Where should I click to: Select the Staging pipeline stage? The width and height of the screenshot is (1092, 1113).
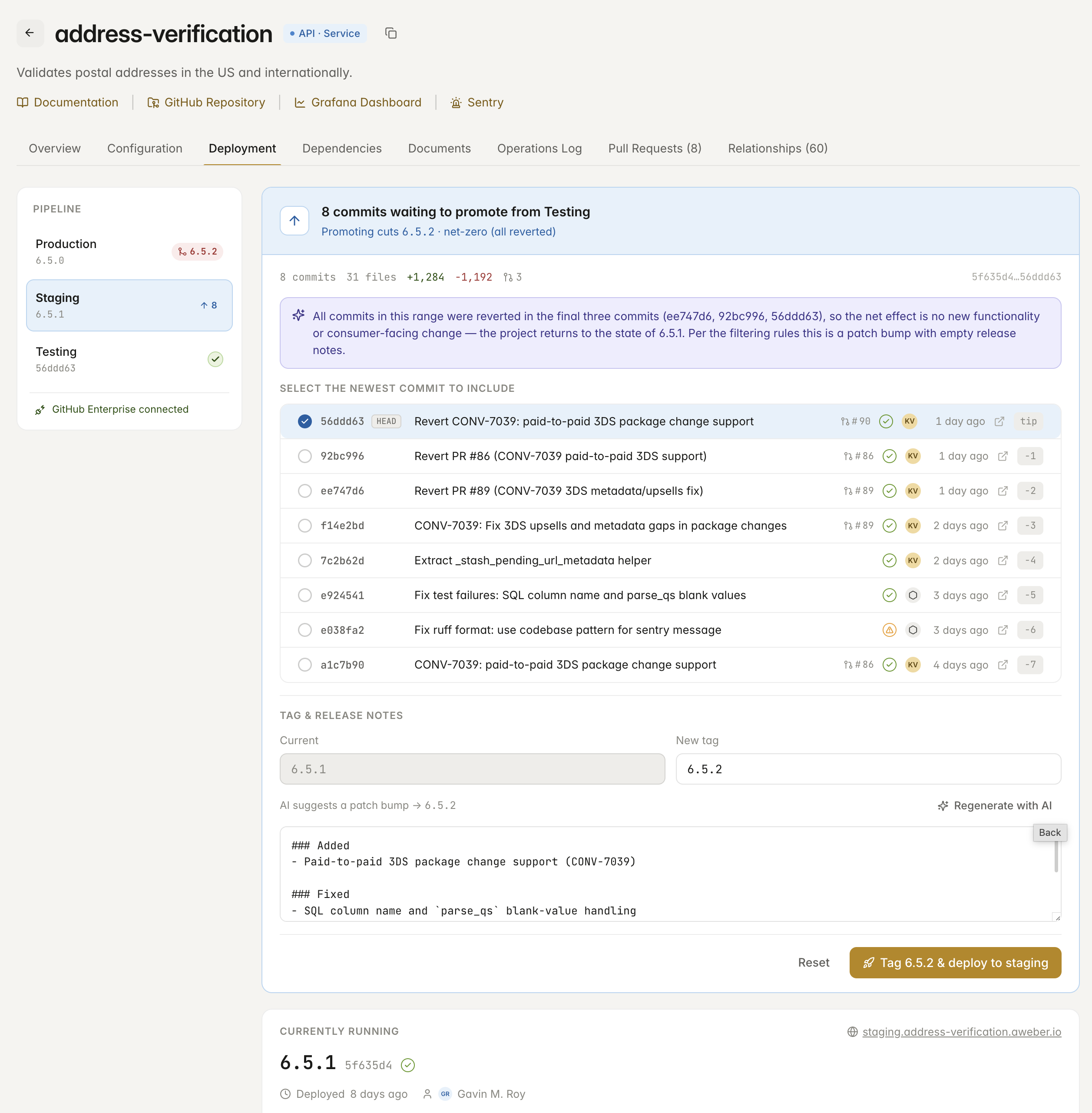coord(129,305)
